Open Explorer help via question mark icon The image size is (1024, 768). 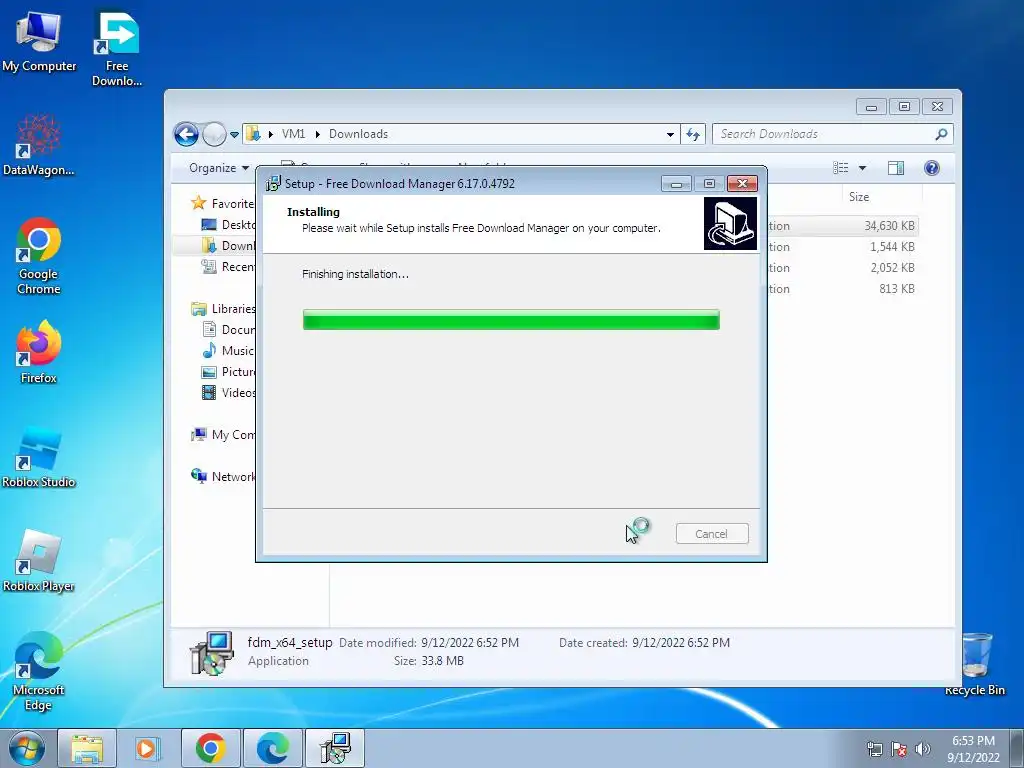coord(932,168)
